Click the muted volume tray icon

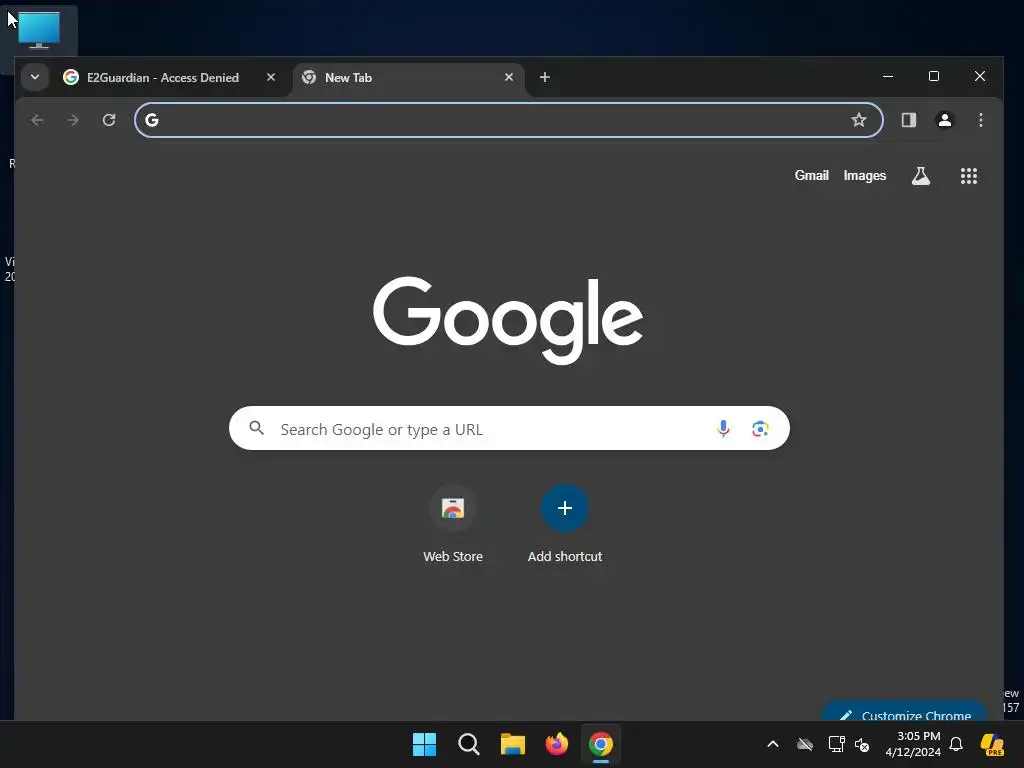pyautogui.click(x=862, y=744)
